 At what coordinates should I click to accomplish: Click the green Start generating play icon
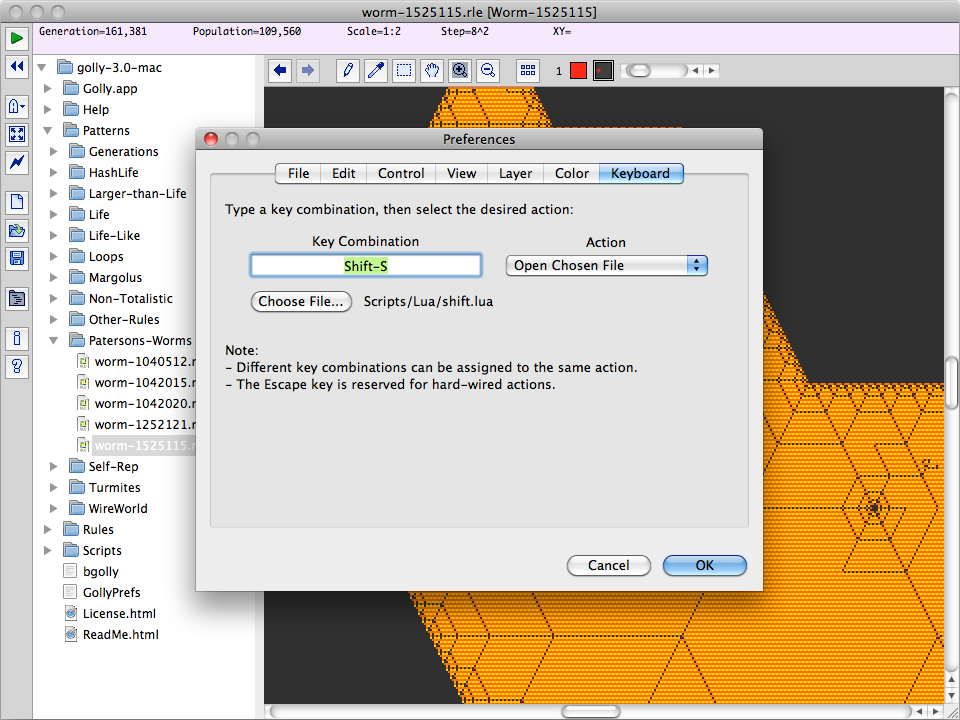point(17,38)
